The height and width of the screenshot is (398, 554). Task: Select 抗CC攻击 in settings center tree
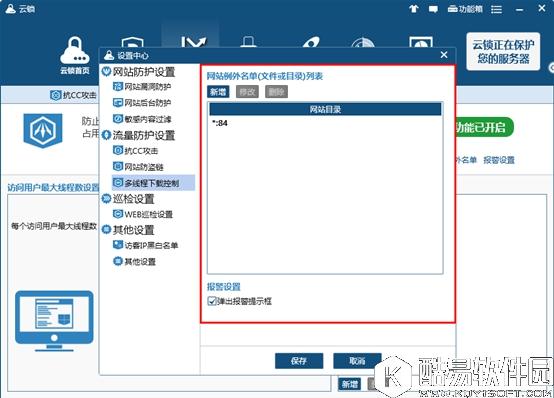point(141,151)
